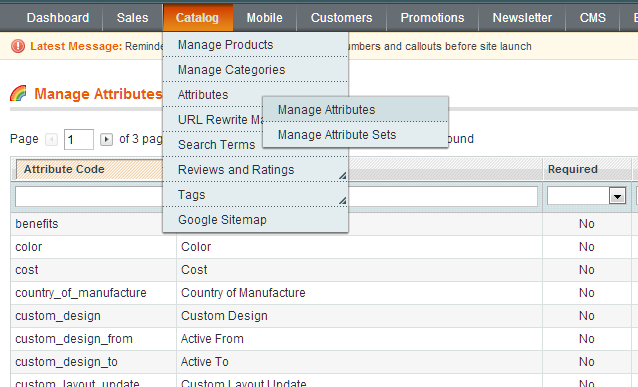Screen dimensions: 638x387
Task: Click the Color label cell
Action: 196,247
